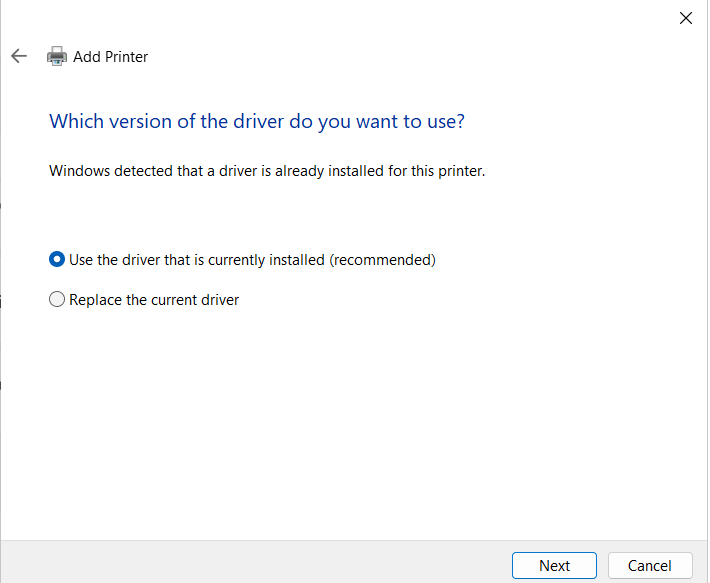Click the heading Which version of the driver

pyautogui.click(x=257, y=121)
